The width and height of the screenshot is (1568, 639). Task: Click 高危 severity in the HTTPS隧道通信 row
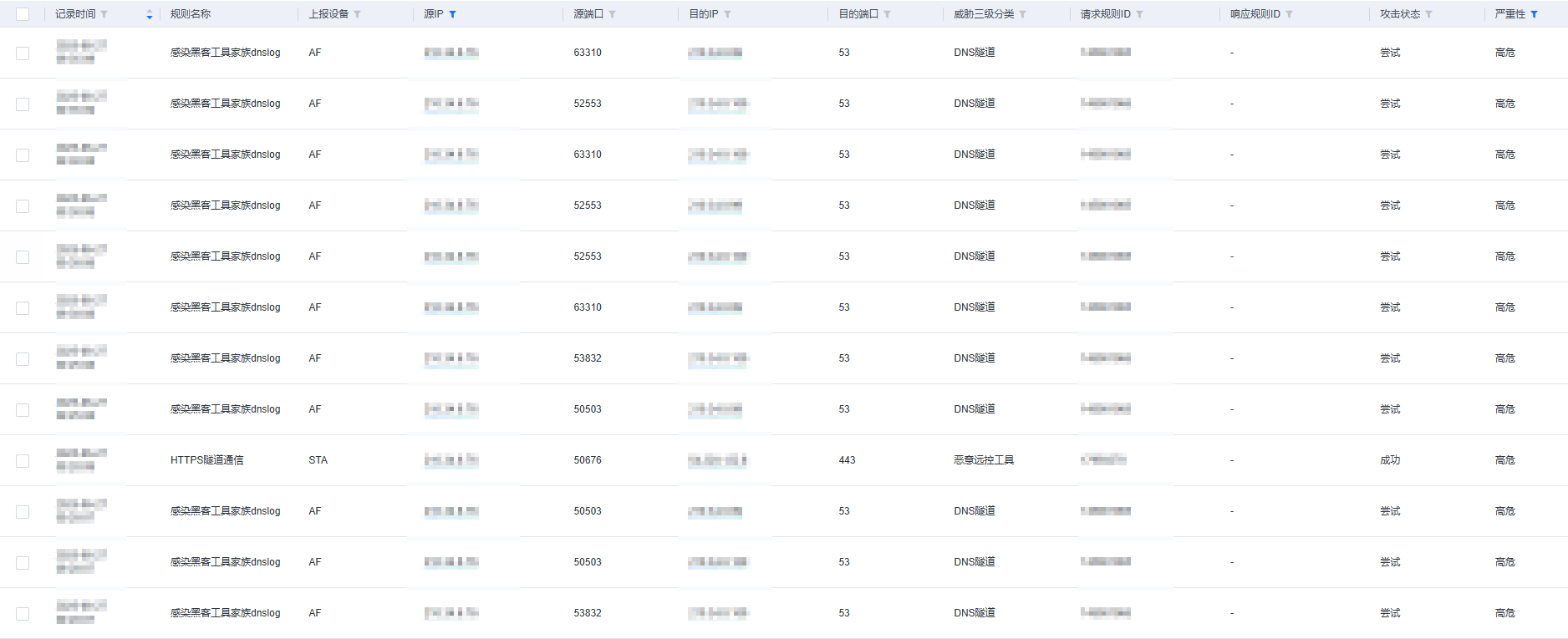(x=1504, y=460)
